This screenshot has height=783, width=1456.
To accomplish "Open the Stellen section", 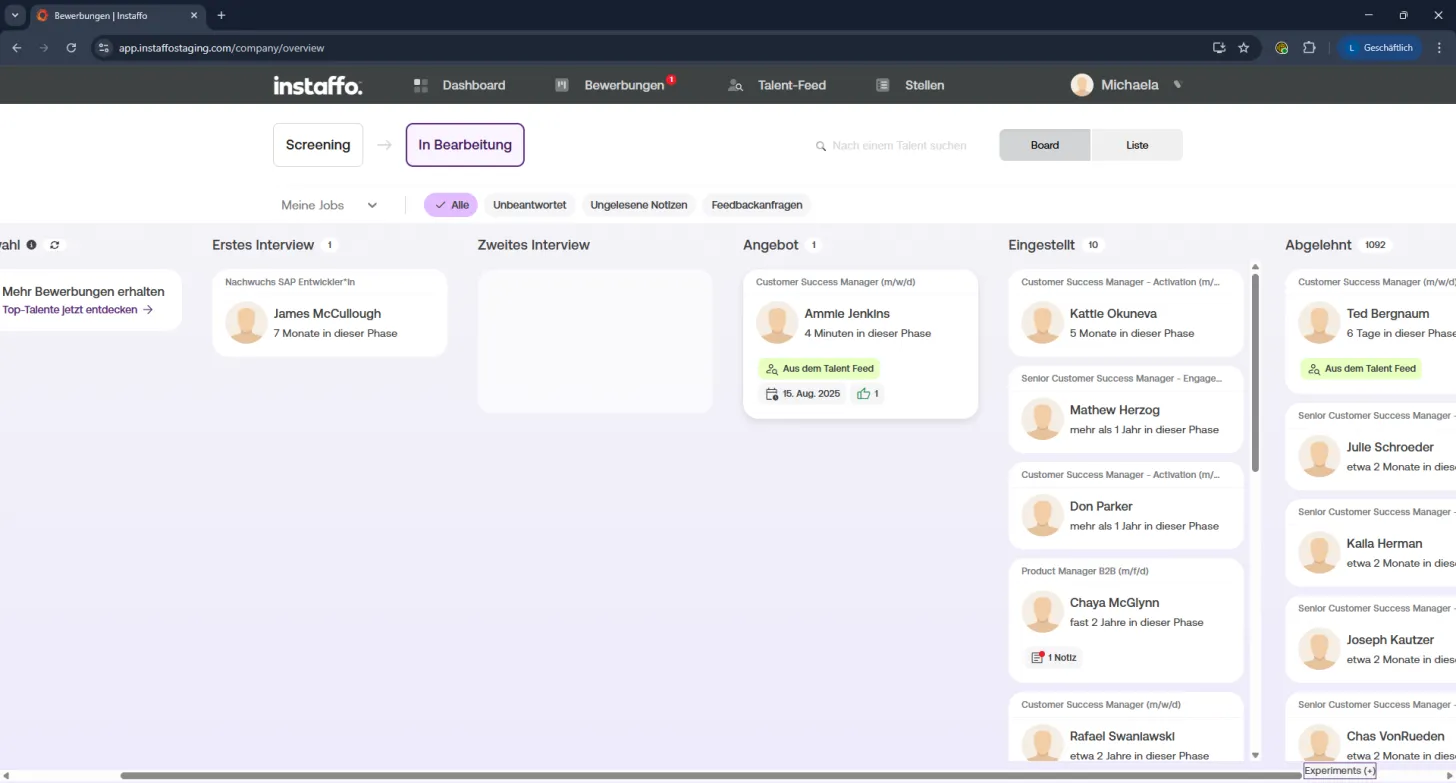I will 910,85.
